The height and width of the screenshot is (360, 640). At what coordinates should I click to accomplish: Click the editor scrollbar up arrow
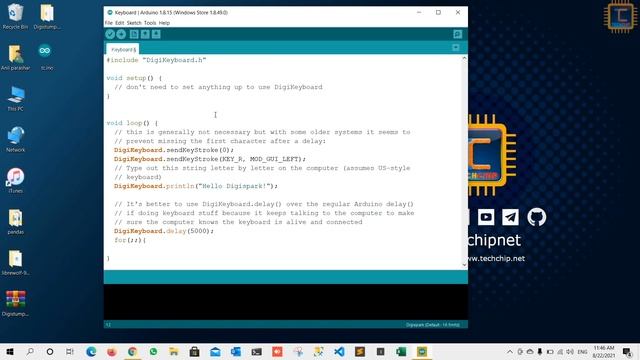click(464, 58)
